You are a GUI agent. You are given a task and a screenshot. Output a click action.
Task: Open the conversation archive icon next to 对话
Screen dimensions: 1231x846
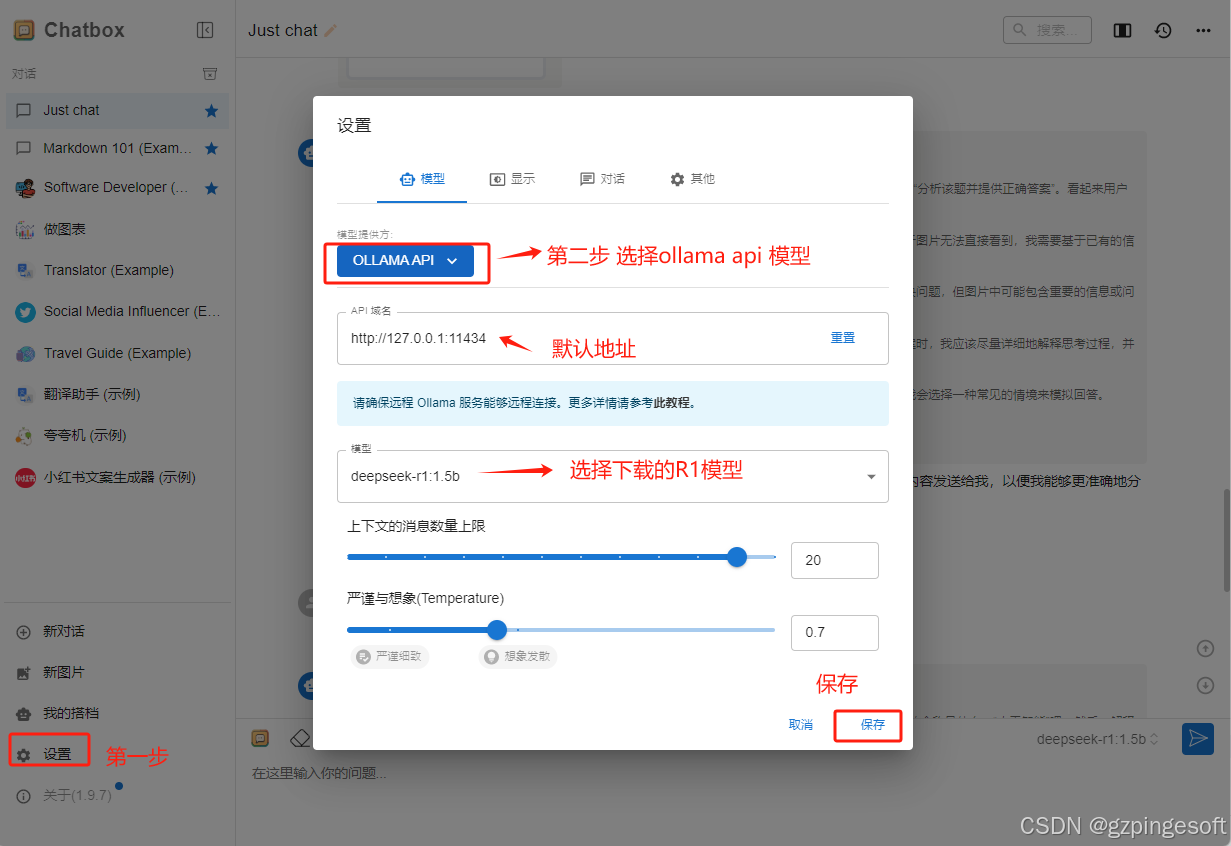(210, 74)
